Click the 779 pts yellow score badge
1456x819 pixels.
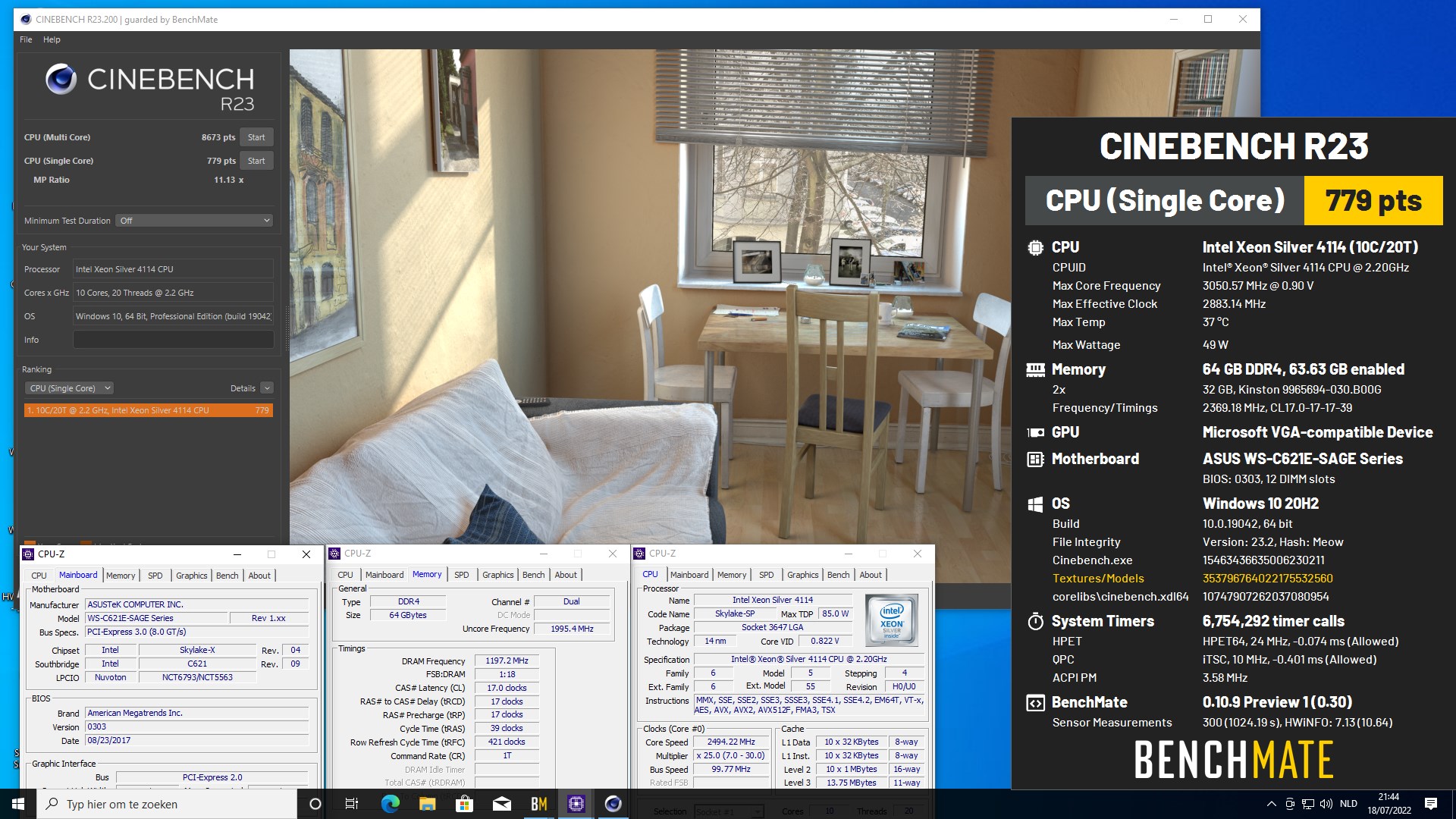pos(1373,201)
